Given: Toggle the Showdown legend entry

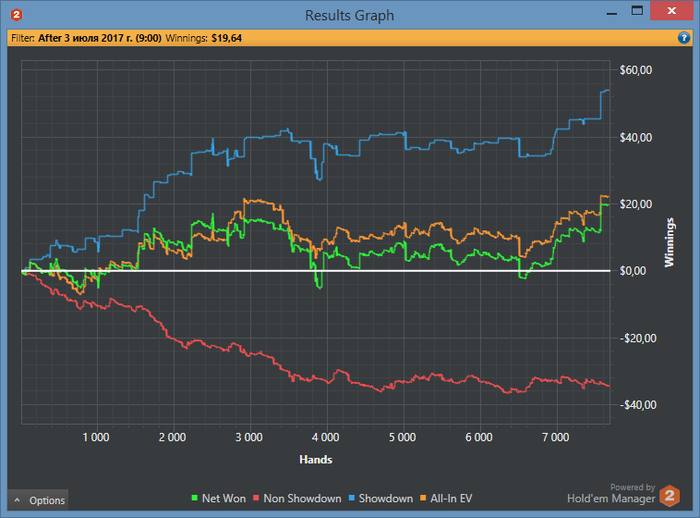Looking at the screenshot, I should [x=381, y=498].
